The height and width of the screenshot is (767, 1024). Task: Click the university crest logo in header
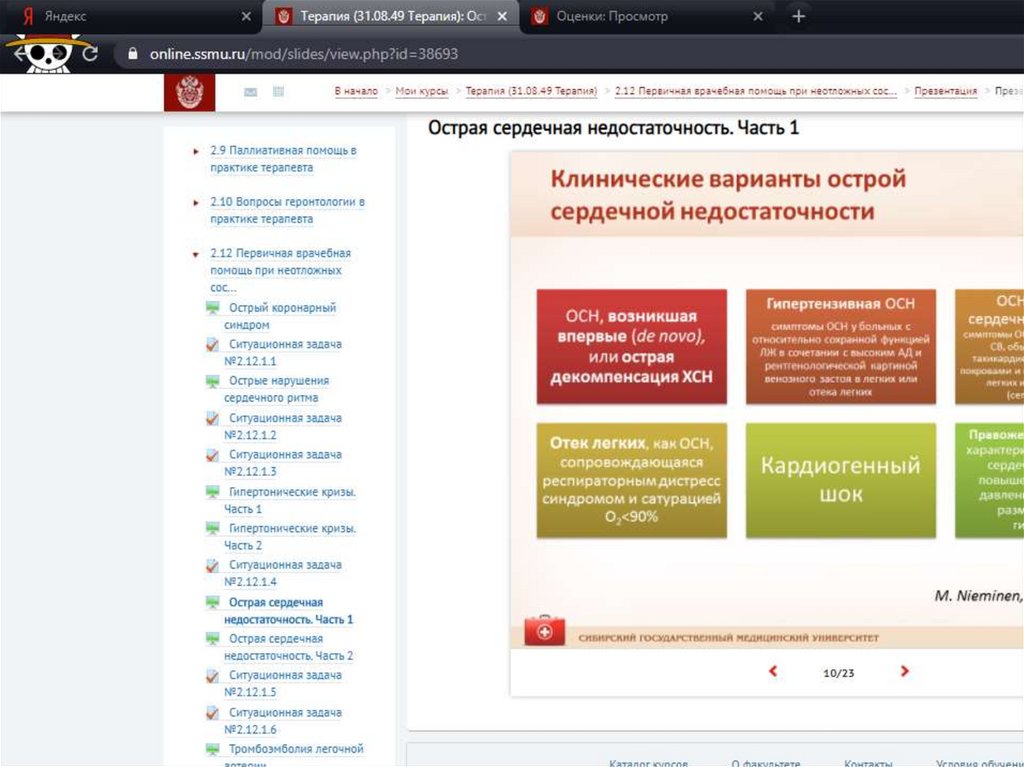tap(188, 92)
